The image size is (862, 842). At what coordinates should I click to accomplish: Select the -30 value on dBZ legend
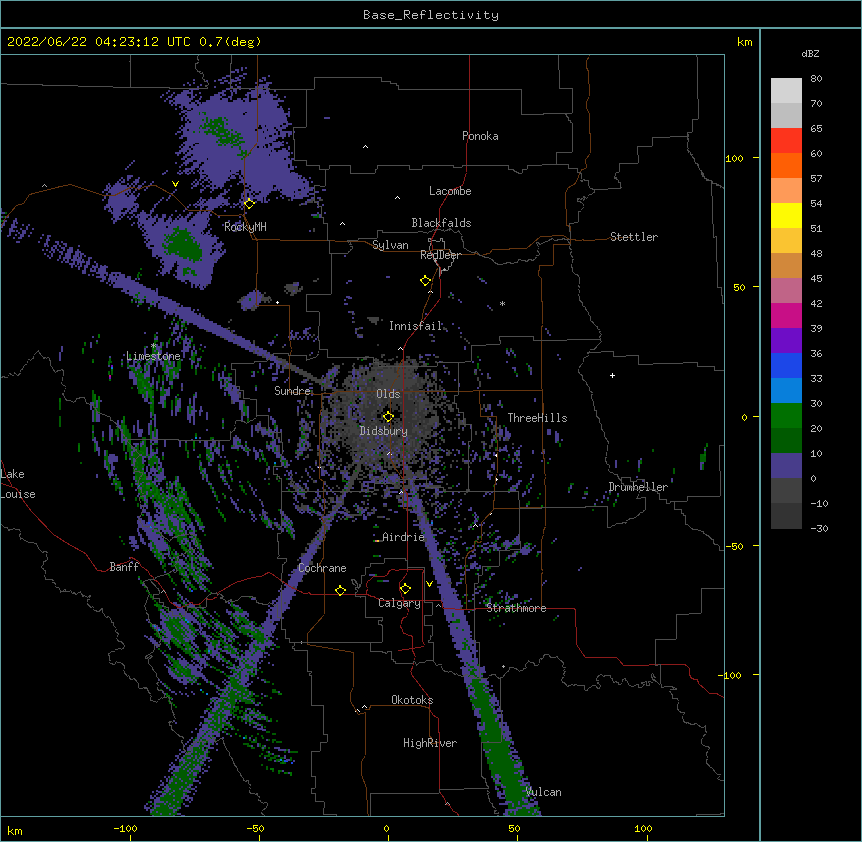tap(819, 528)
